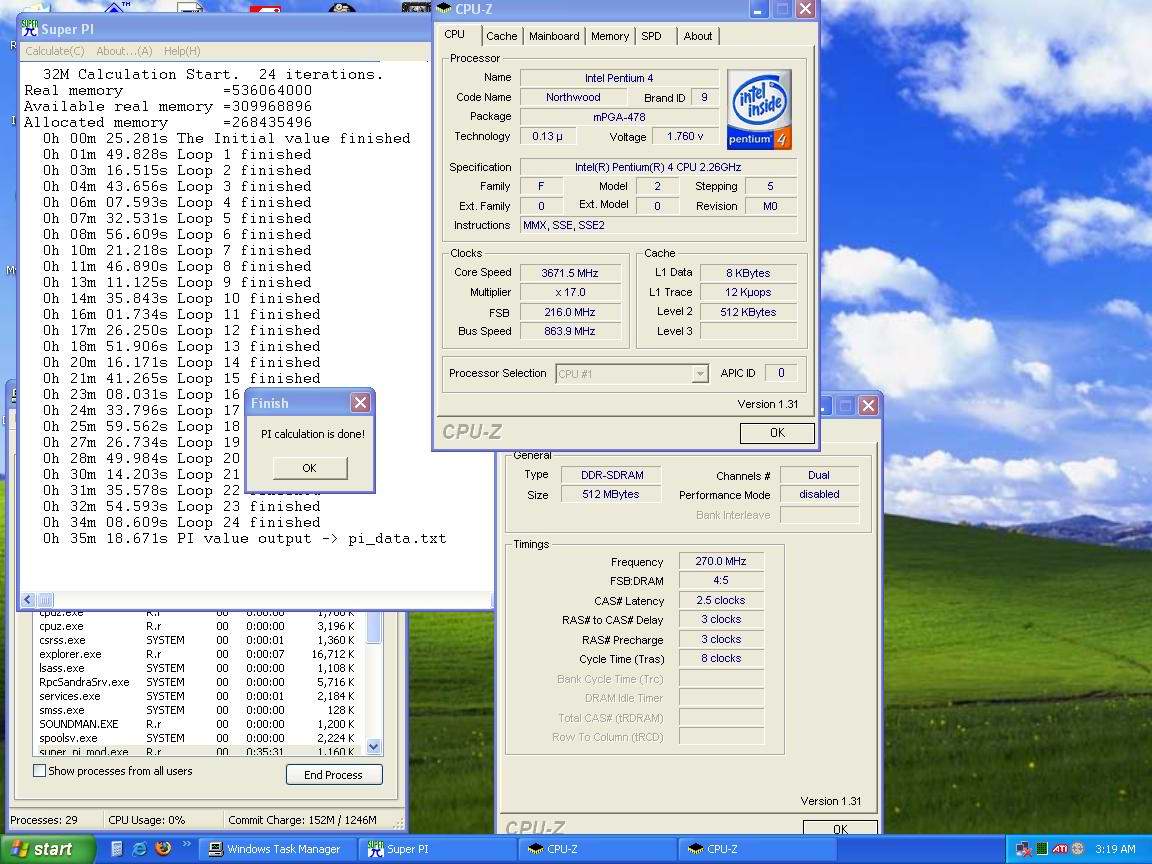
Task: Click the 3:19 AM system clock
Action: (x=1115, y=849)
